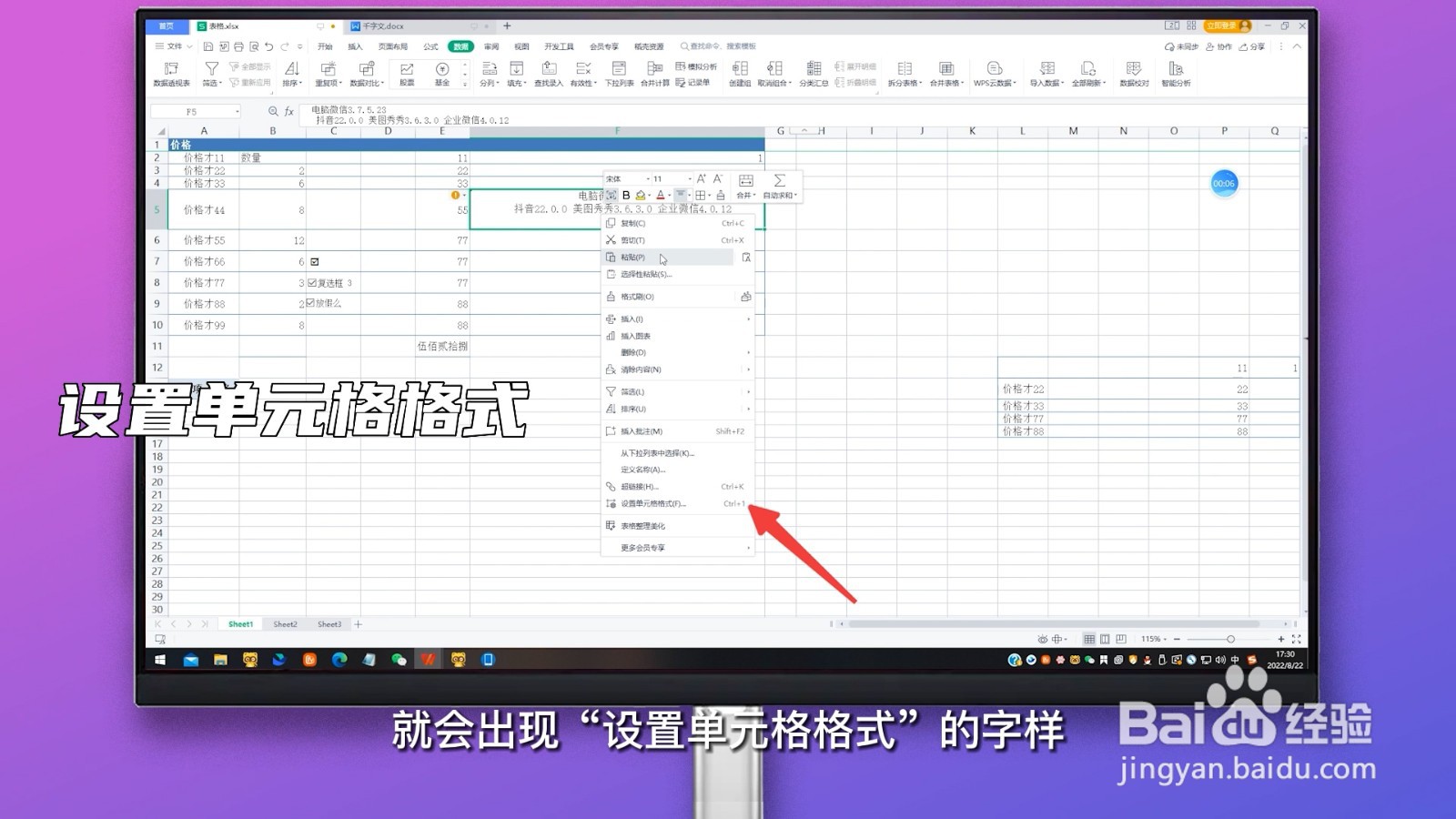
Task: Click AutoSum (自动求和) in mini toolbar
Action: pos(780,187)
